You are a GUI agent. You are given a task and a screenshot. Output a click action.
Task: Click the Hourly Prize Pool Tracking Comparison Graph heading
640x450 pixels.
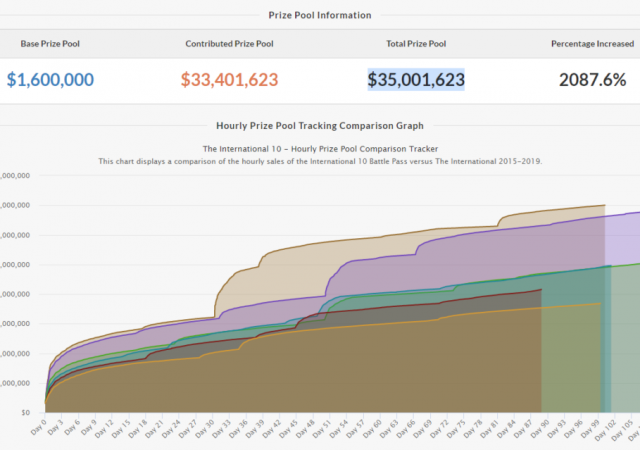[x=320, y=126]
